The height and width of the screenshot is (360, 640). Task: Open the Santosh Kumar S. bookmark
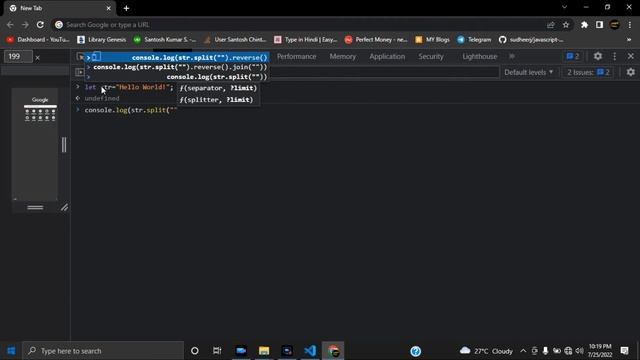165,40
